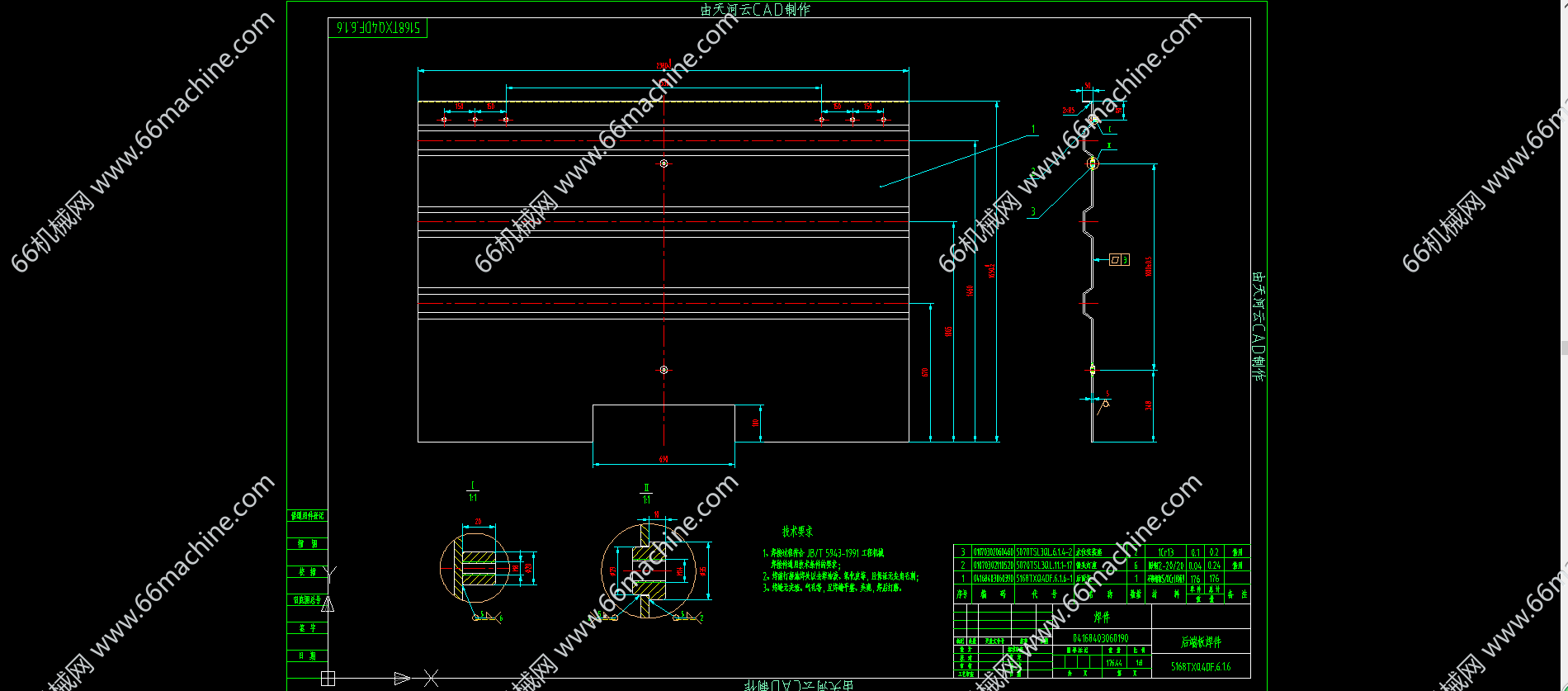
Task: Select the 日 期 cell in left margin
Action: click(307, 656)
